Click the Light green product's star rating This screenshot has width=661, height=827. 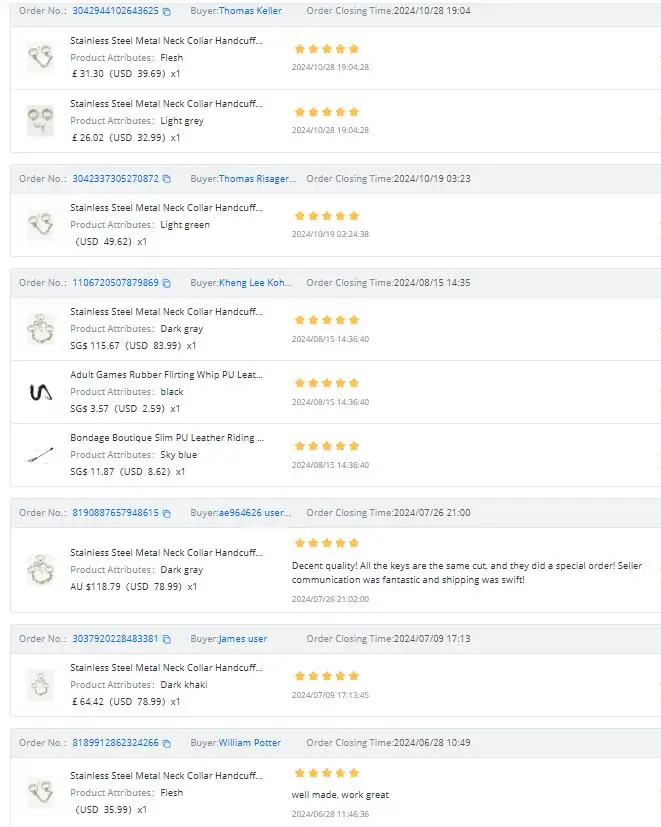pyautogui.click(x=326, y=216)
